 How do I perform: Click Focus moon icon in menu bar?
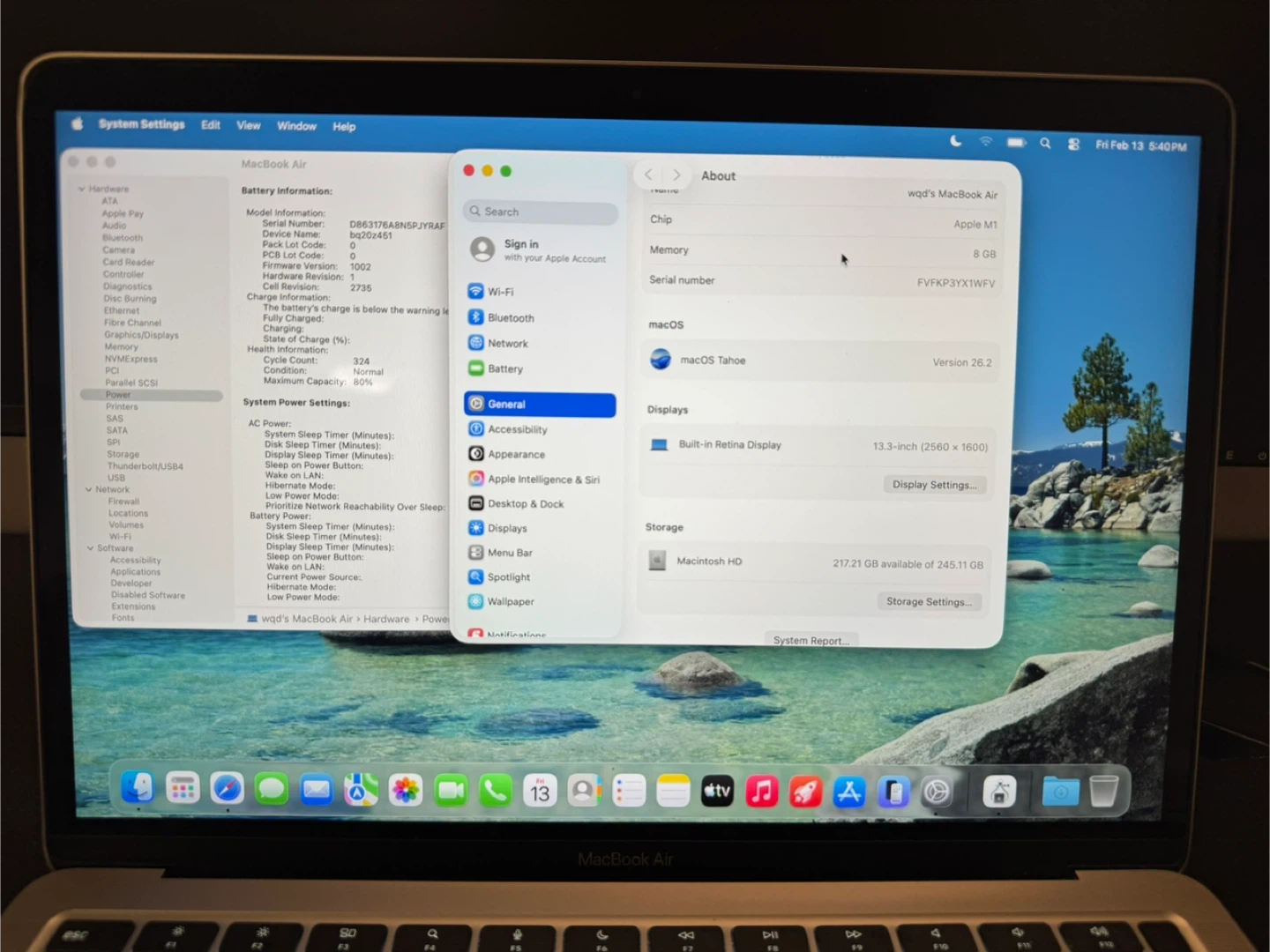(x=956, y=141)
